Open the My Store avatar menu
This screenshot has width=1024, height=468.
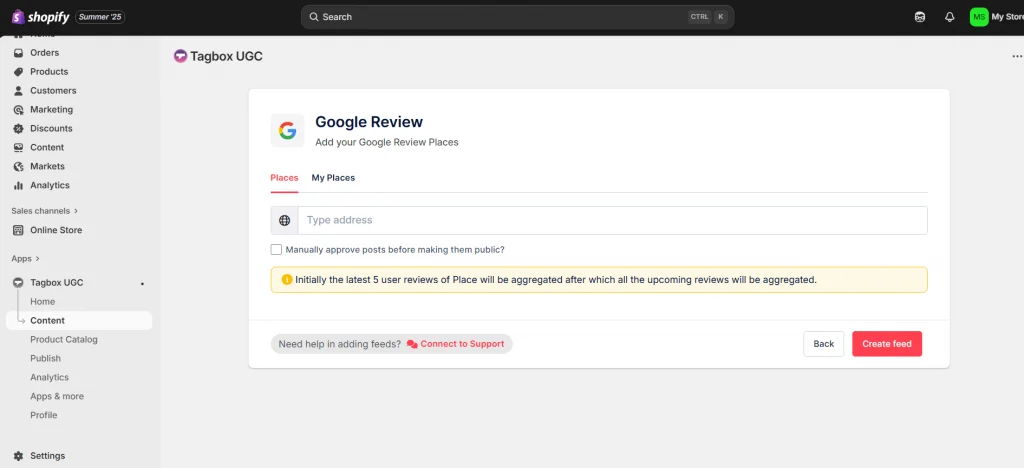point(979,17)
